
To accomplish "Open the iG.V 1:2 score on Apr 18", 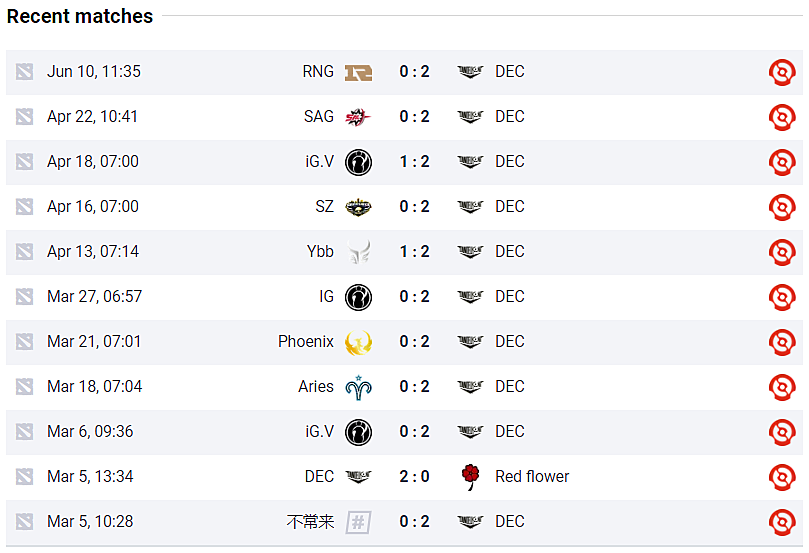I will [x=414, y=161].
